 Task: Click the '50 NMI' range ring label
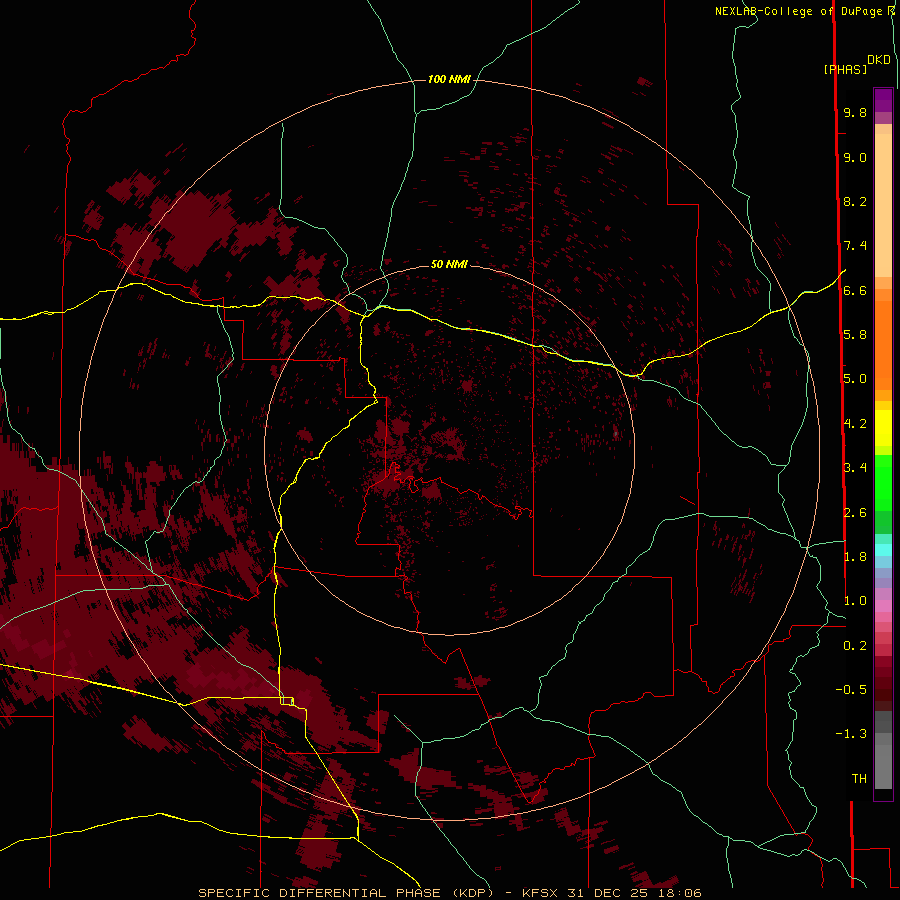pos(449,264)
